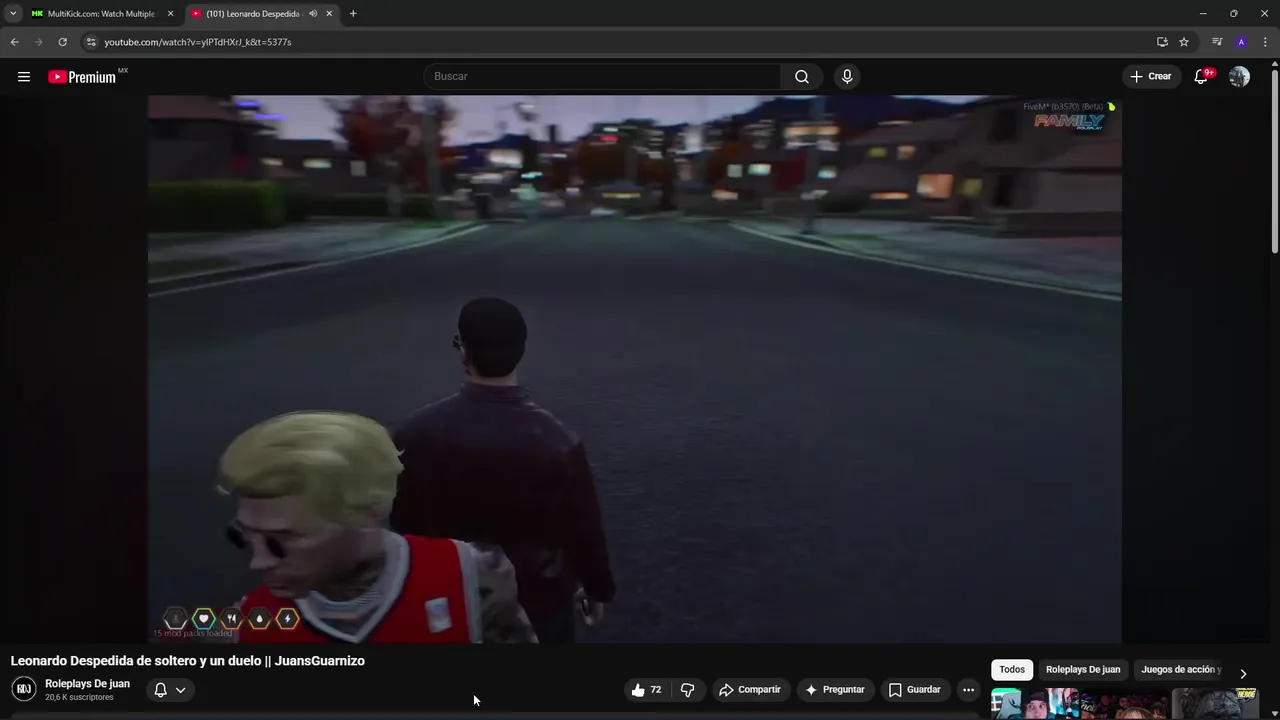Open the Crear create menu
Image resolution: width=1280 pixels, height=720 pixels.
pyautogui.click(x=1151, y=76)
